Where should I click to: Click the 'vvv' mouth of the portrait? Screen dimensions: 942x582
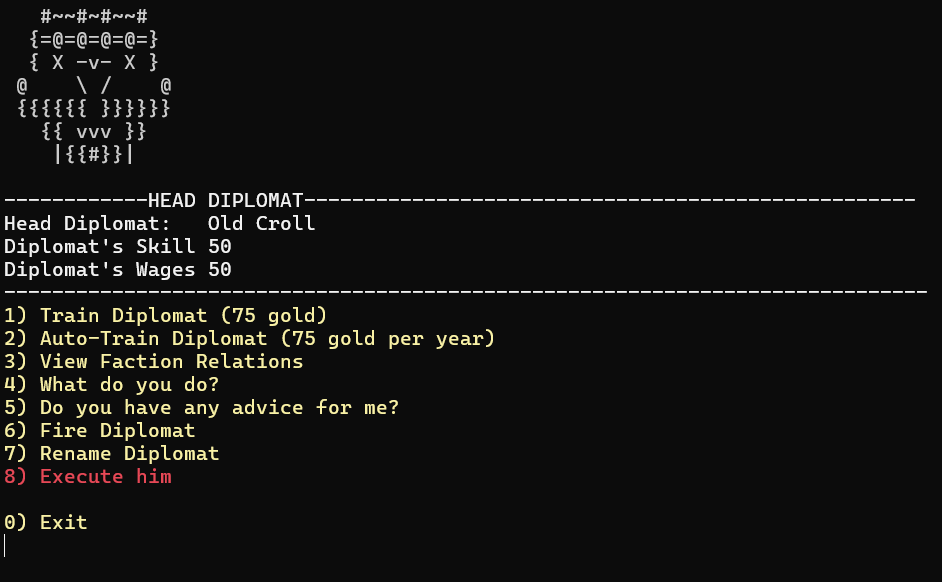94,132
